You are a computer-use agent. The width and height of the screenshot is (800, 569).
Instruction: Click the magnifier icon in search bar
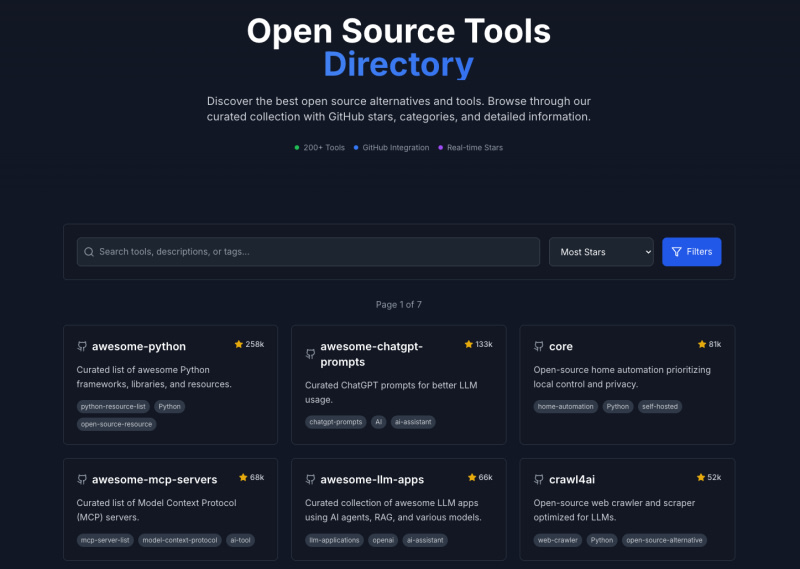[89, 252]
